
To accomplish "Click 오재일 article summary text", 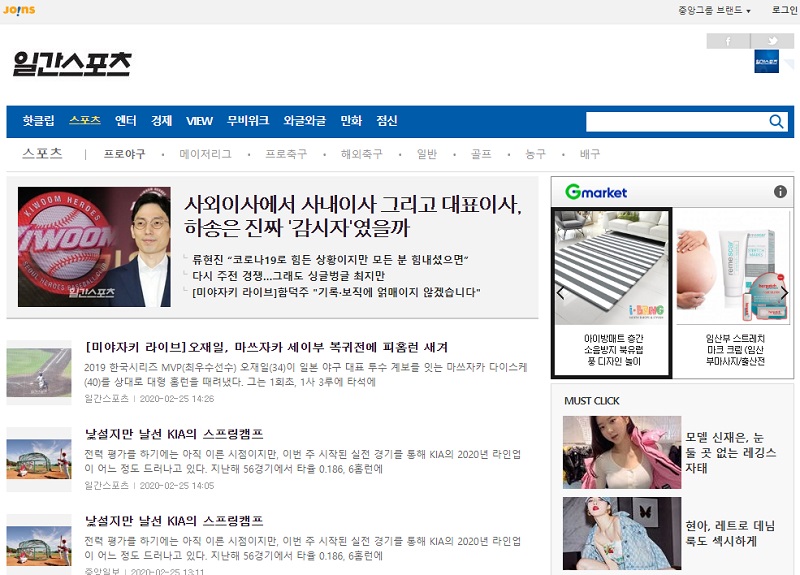I will tap(306, 374).
